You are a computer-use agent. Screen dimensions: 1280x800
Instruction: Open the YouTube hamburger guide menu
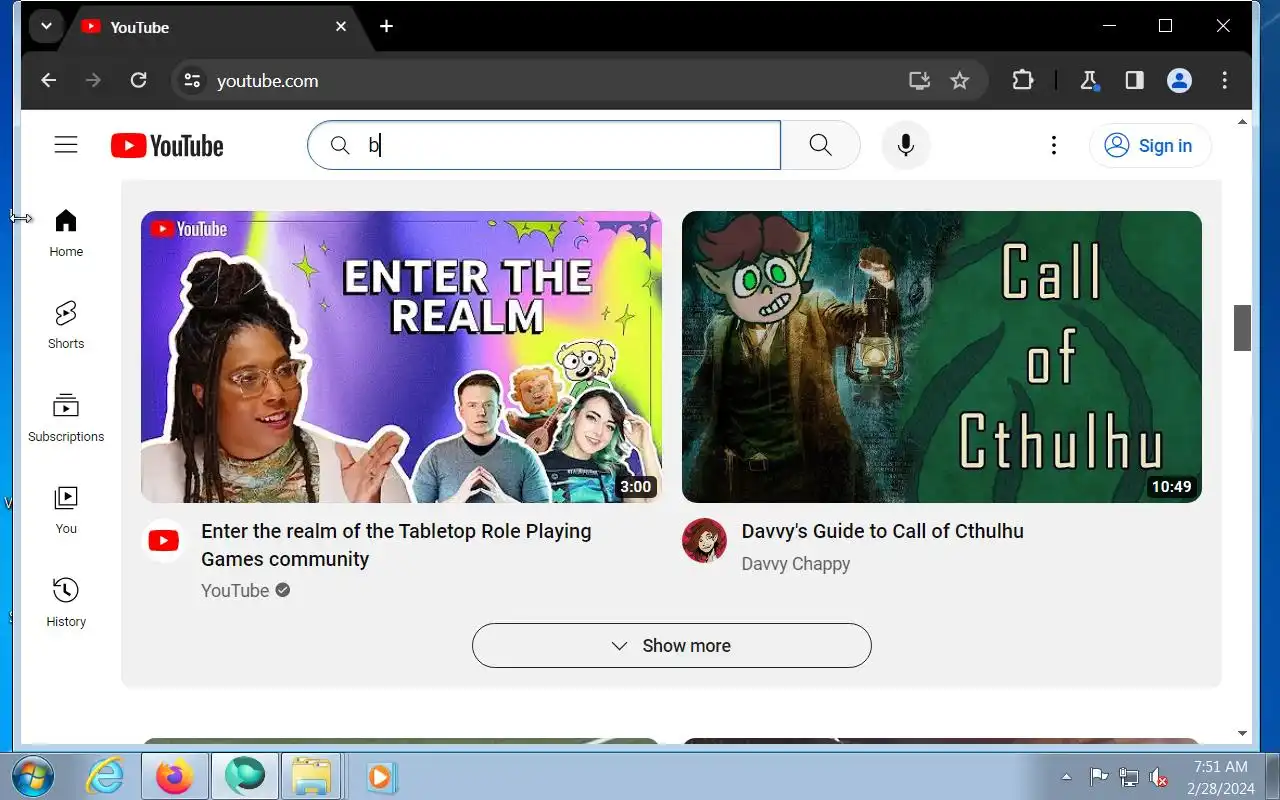pos(66,146)
